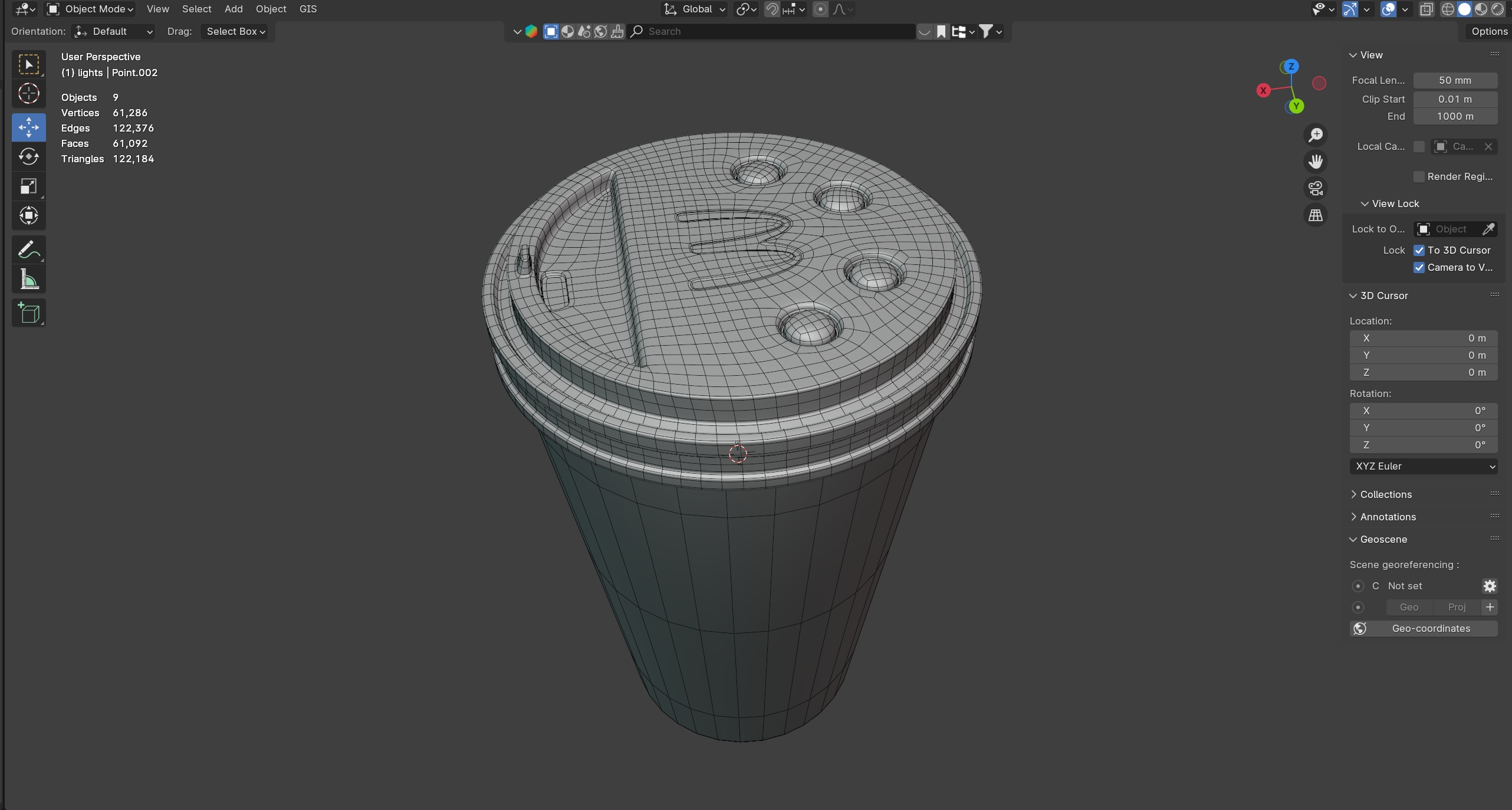
Task: Open XYZ Euler rotation mode dropdown
Action: tap(1424, 466)
